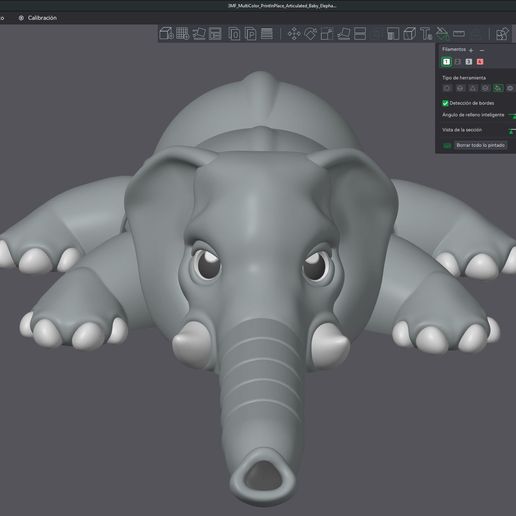Viewport: 516px width, 516px height.
Task: Click the Vista de la sección slider handle
Action: coord(511,132)
